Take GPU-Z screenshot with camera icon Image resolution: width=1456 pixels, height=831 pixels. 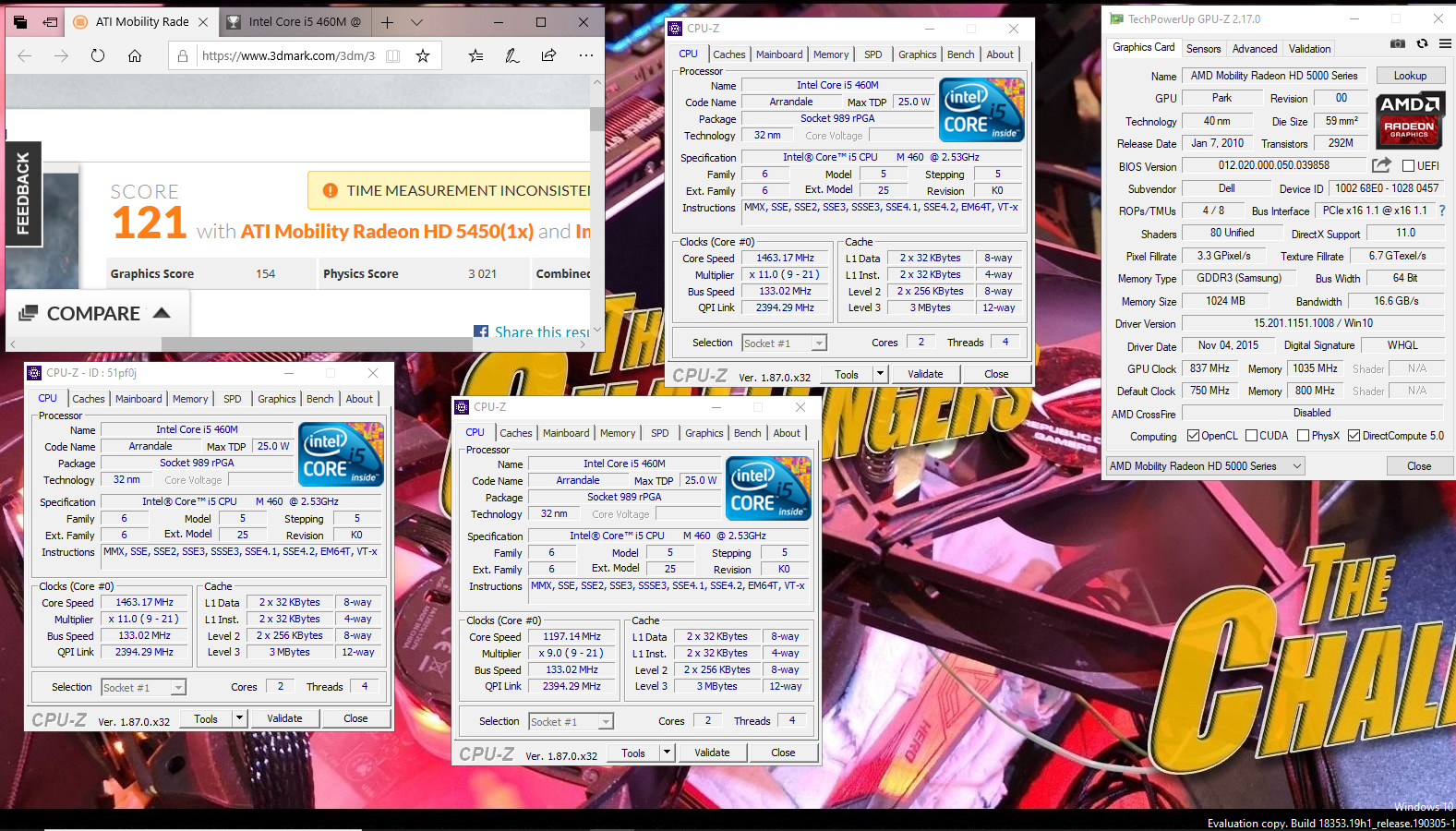[1398, 43]
